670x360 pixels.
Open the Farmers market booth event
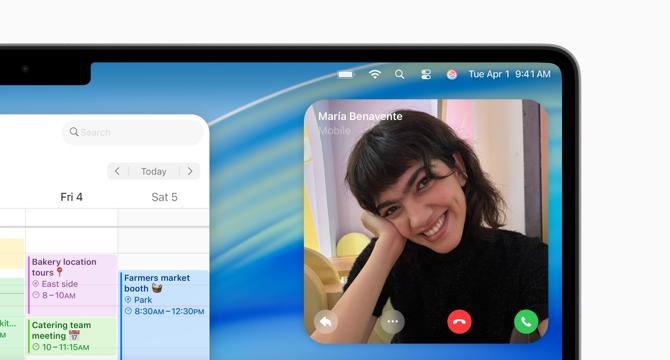point(165,315)
